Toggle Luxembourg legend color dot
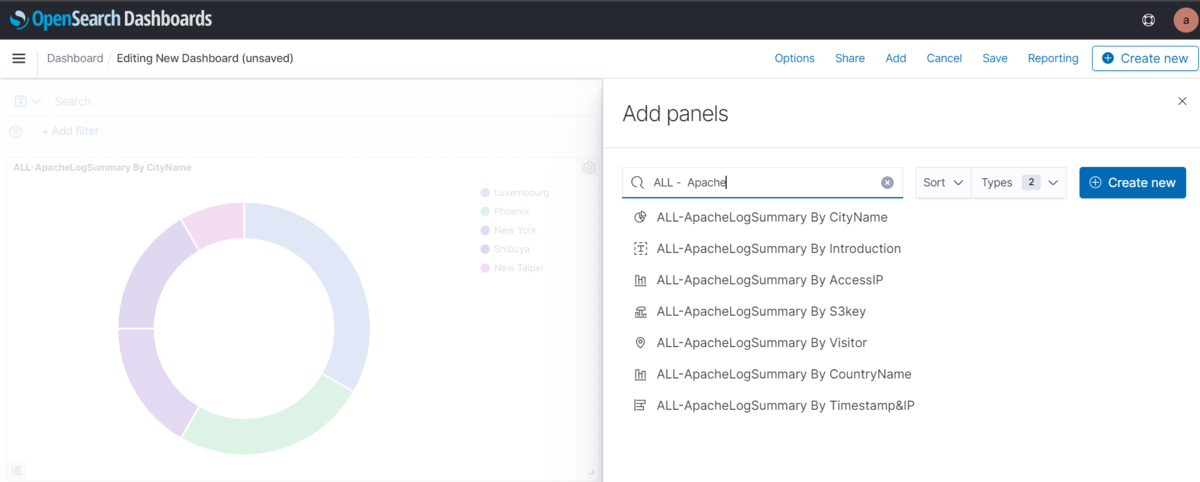 pyautogui.click(x=485, y=193)
